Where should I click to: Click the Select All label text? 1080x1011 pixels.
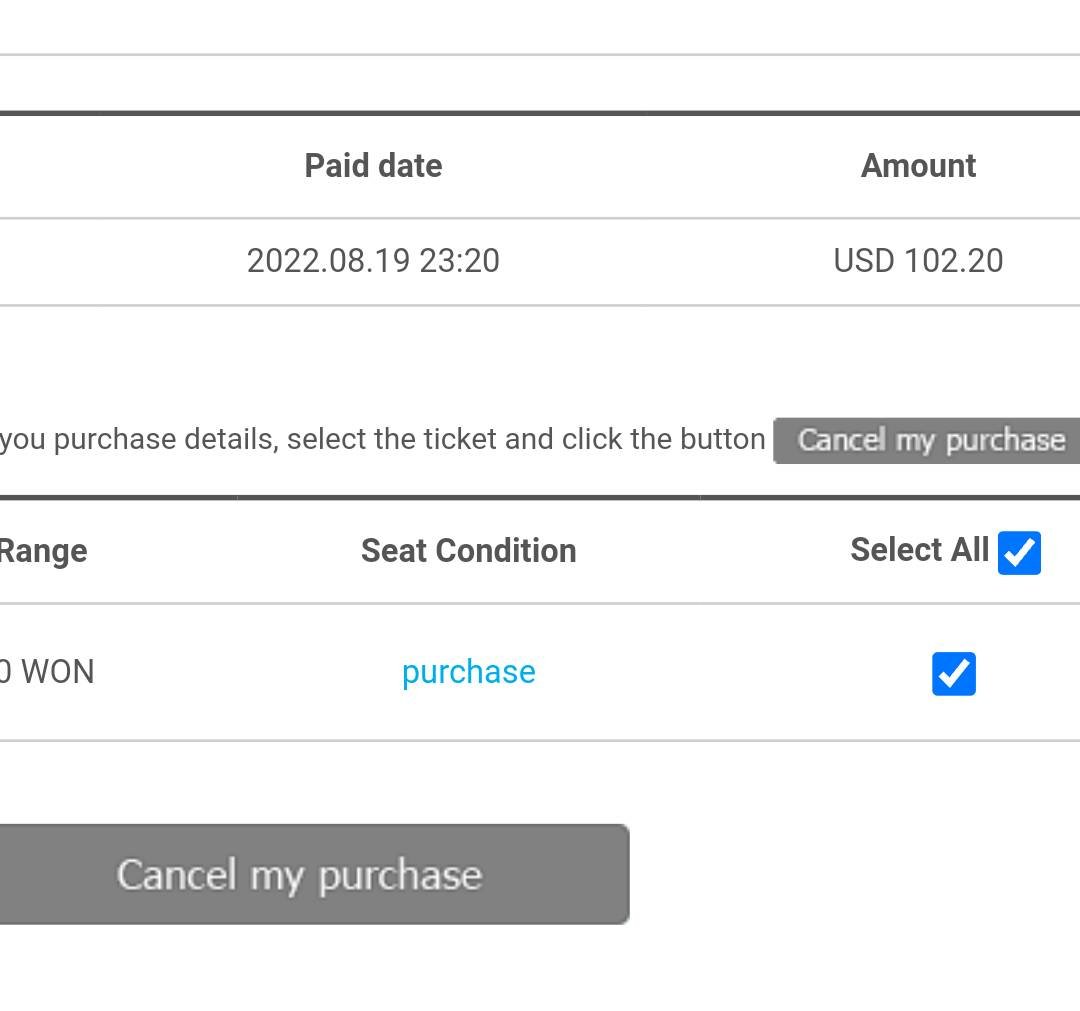(x=919, y=550)
